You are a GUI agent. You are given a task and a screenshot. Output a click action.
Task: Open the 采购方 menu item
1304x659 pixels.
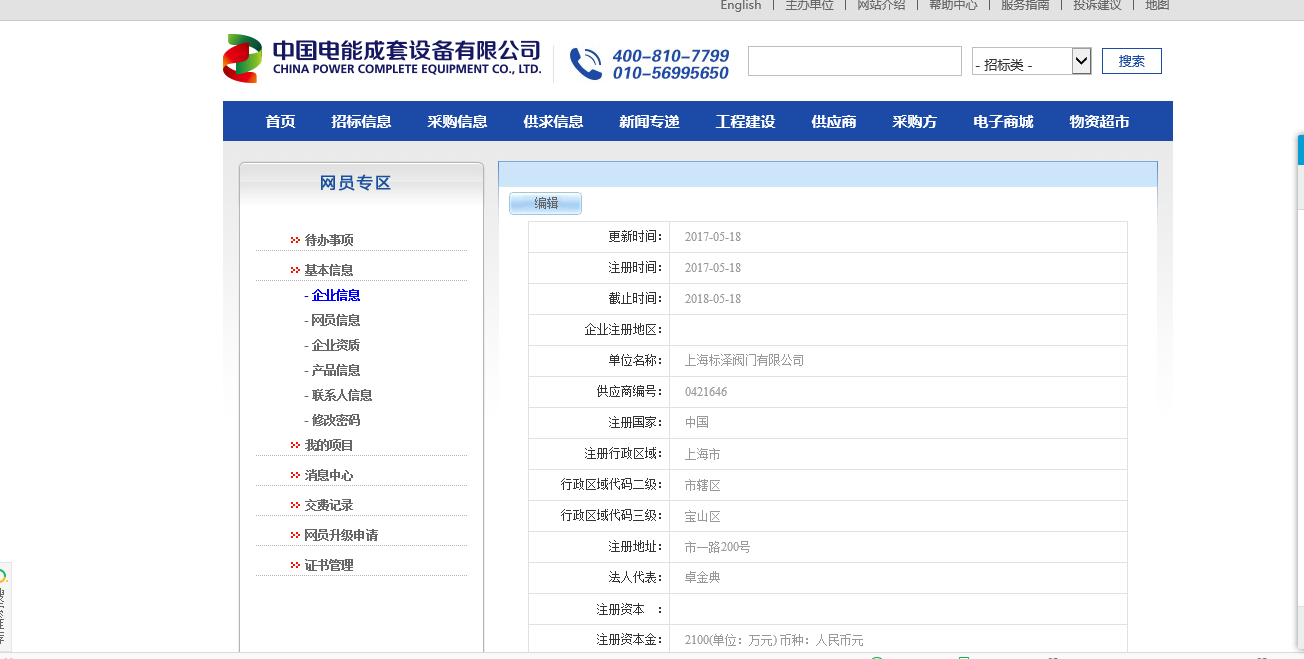tap(915, 122)
